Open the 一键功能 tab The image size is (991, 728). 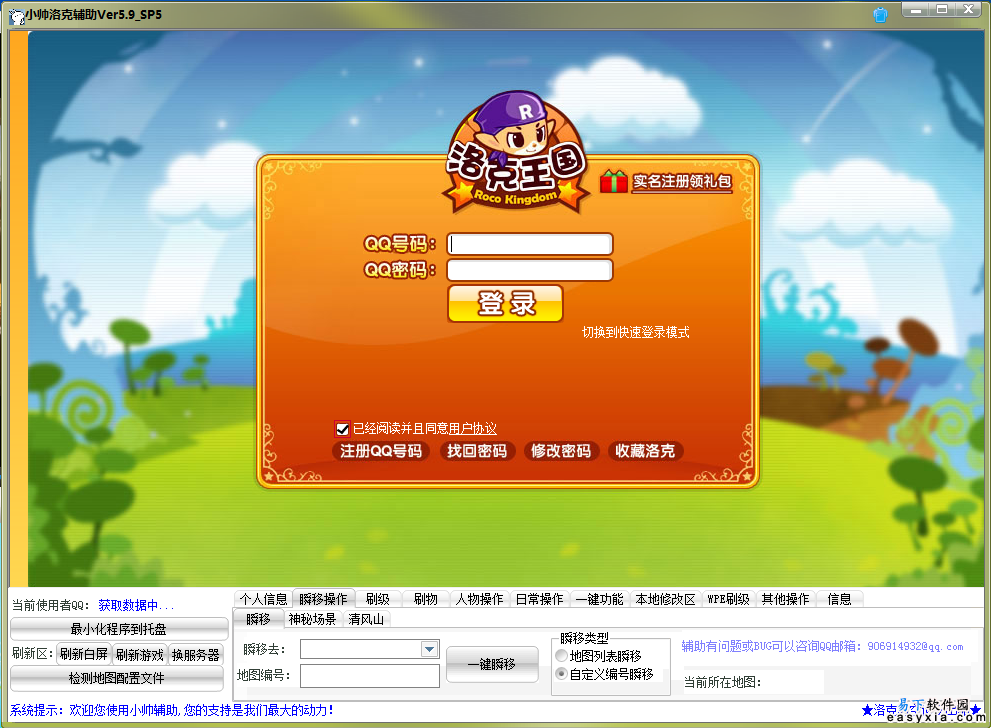pos(599,598)
